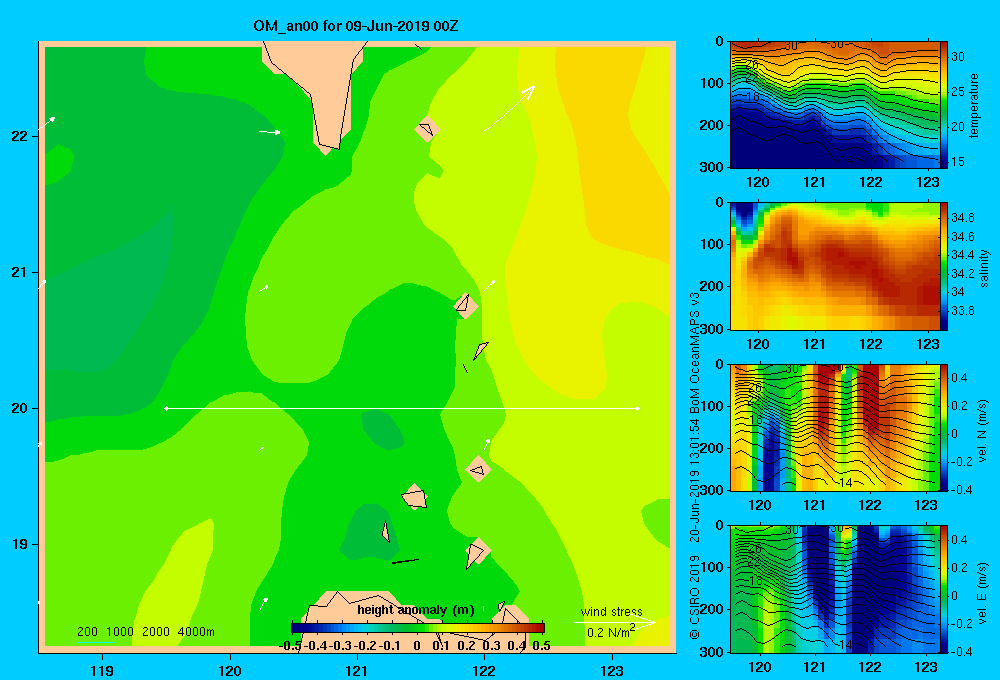The width and height of the screenshot is (1000, 680).
Task: Click the '300' depth label on the temperature panel
Action: coord(712,167)
